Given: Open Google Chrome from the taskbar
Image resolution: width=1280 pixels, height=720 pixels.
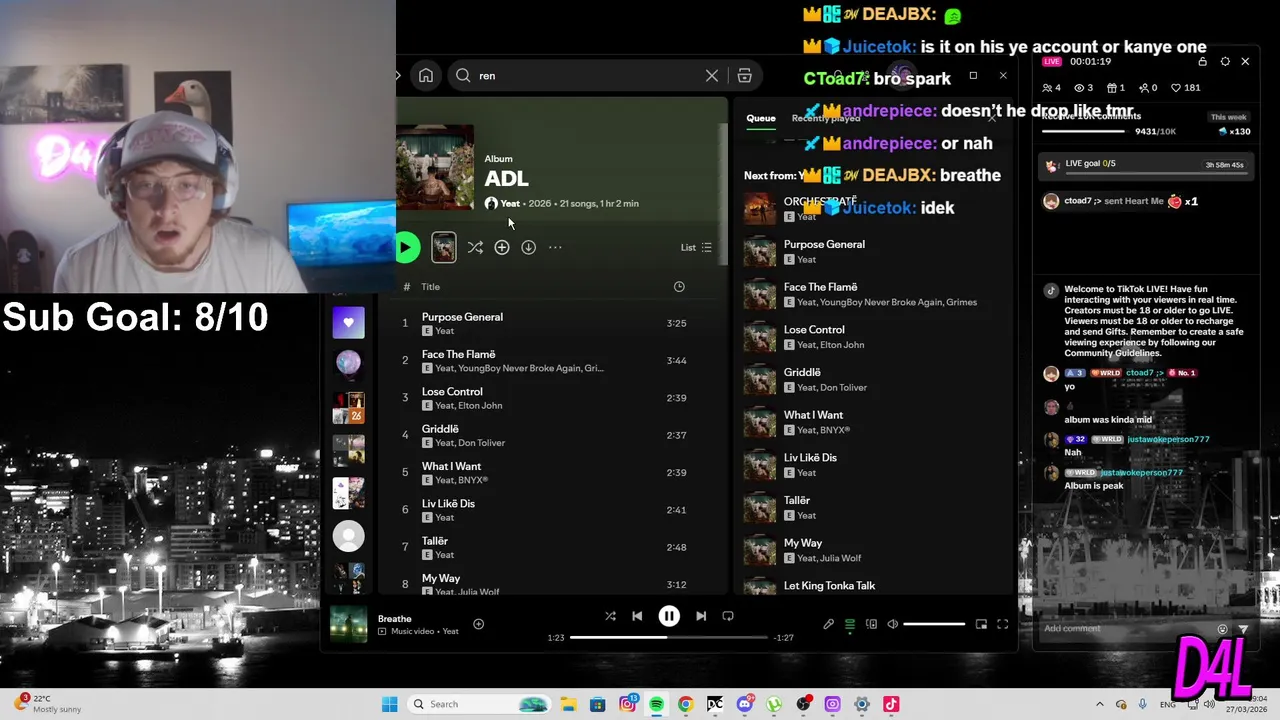Looking at the screenshot, I should tap(685, 704).
